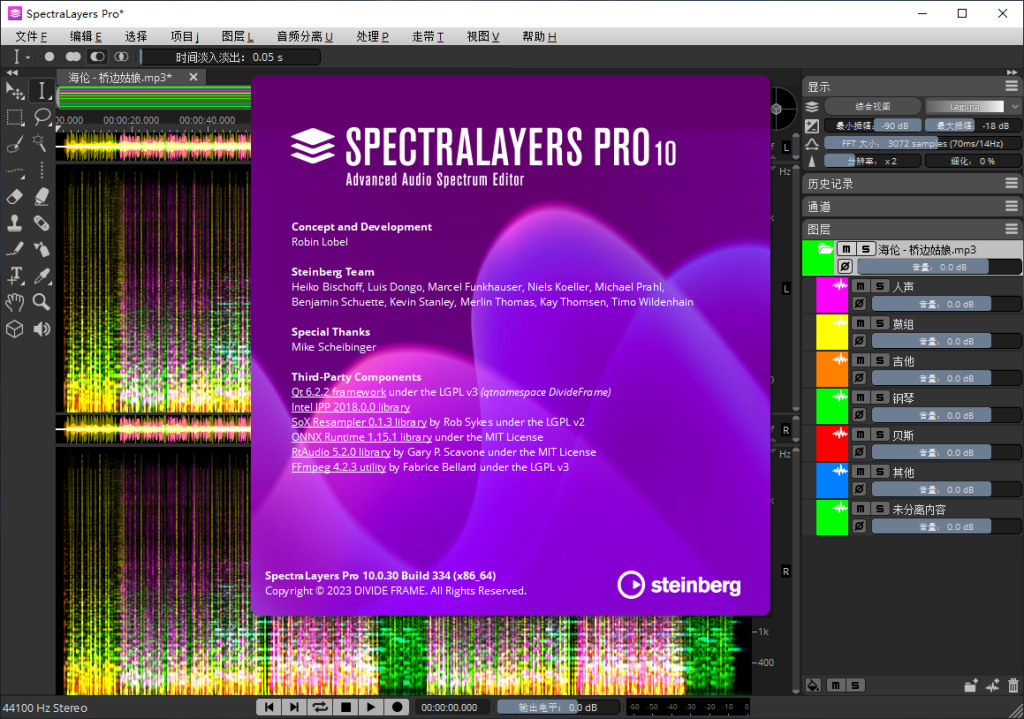Click the new layer group folder icon

click(970, 685)
